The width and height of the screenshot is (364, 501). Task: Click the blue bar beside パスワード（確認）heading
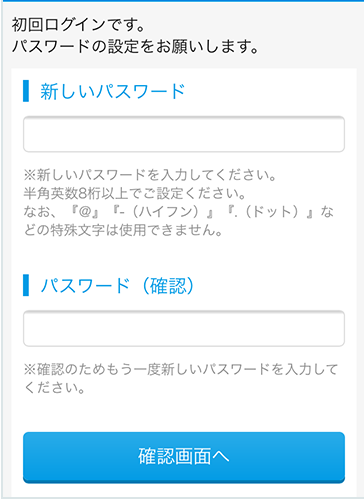(x=26, y=285)
